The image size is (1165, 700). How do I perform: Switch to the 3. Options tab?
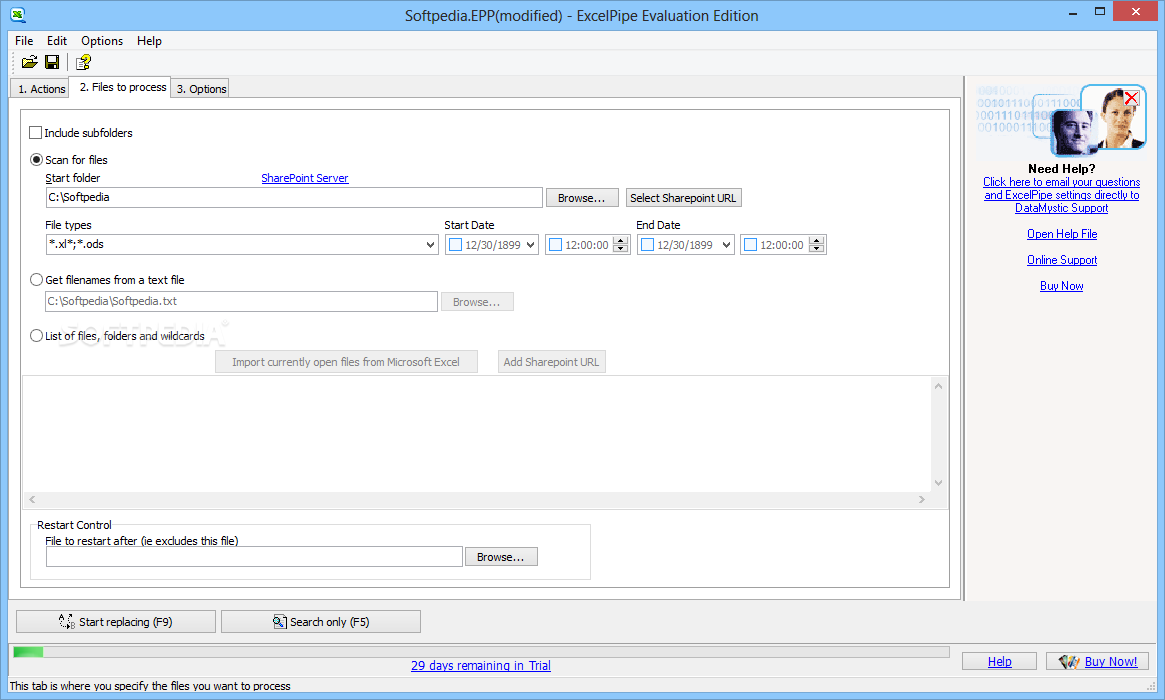201,88
